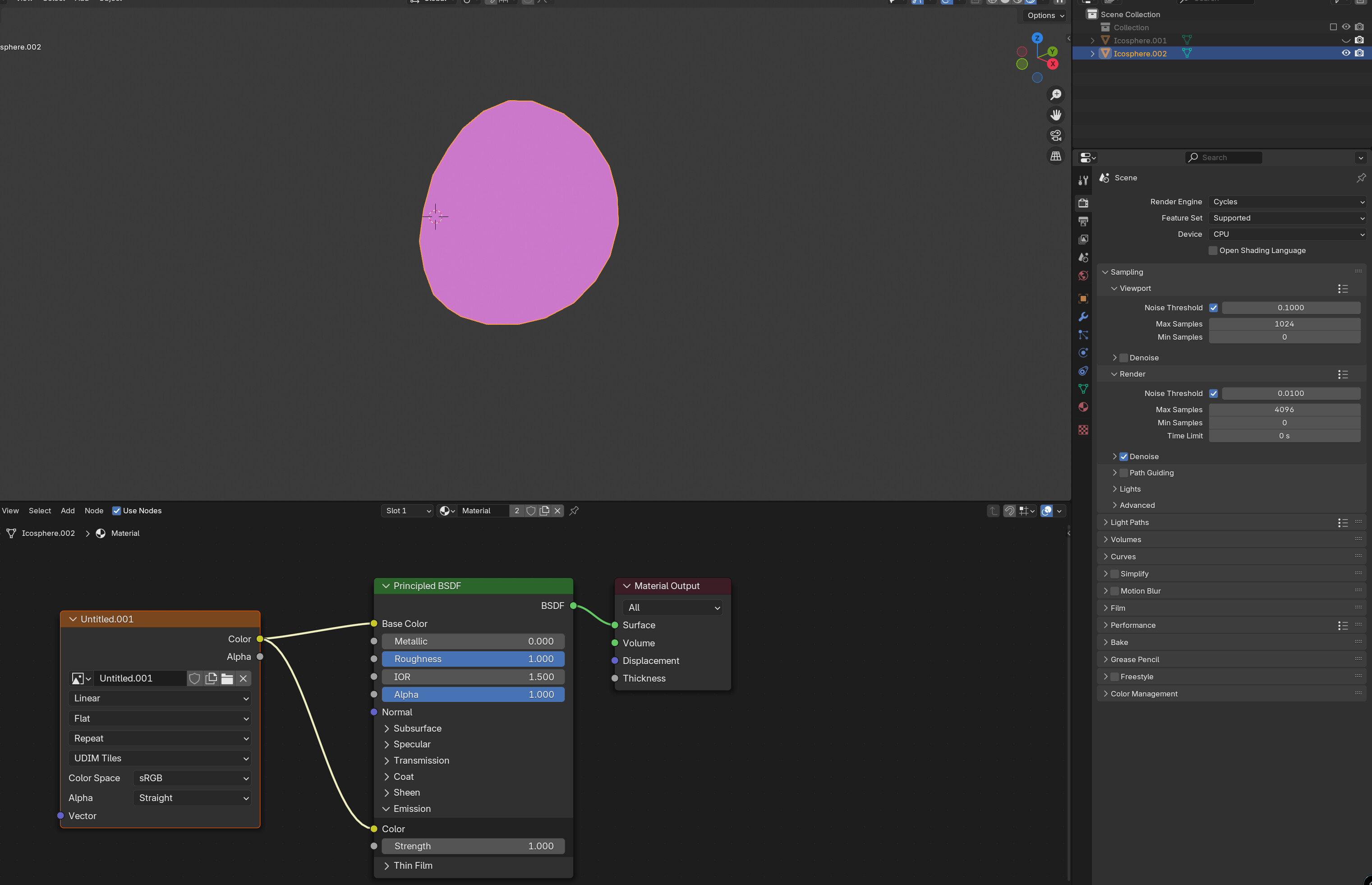
Task: Open the Material properties tab
Action: tap(1083, 407)
